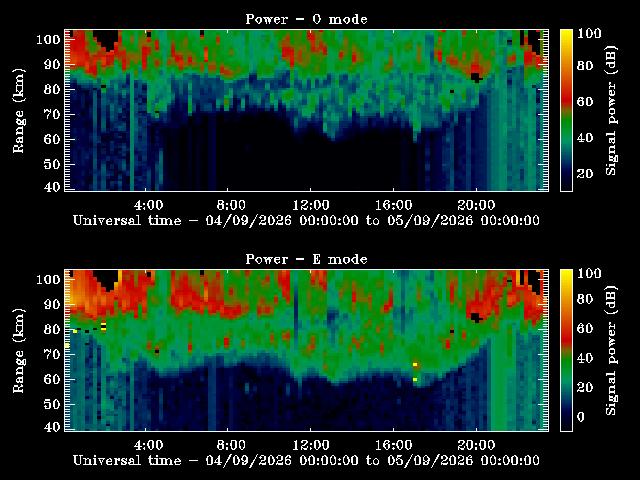This screenshot has height=480, width=640.
Task: Click the 20:00 time tick on the E mode plot
Action: coord(476,444)
